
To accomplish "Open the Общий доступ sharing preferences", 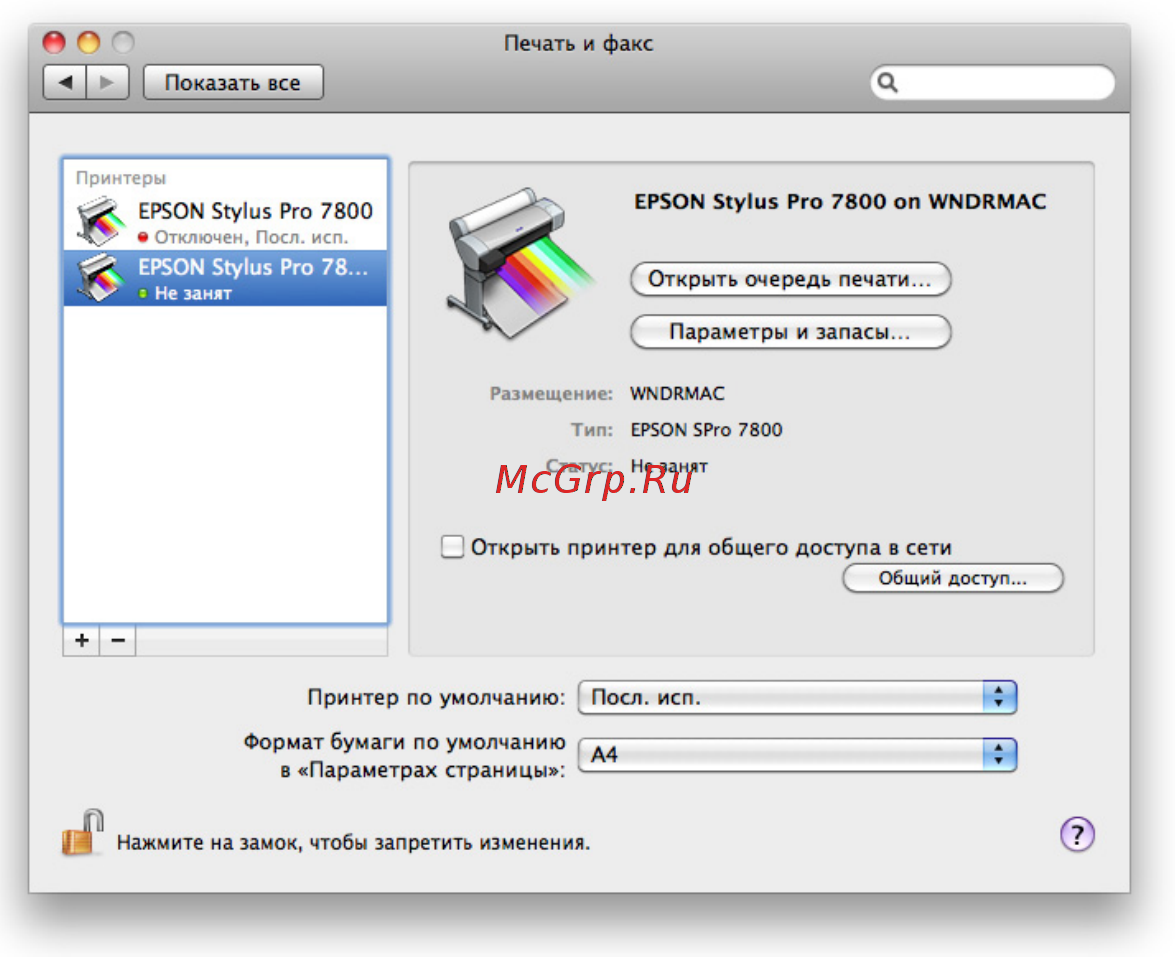I will click(x=952, y=578).
